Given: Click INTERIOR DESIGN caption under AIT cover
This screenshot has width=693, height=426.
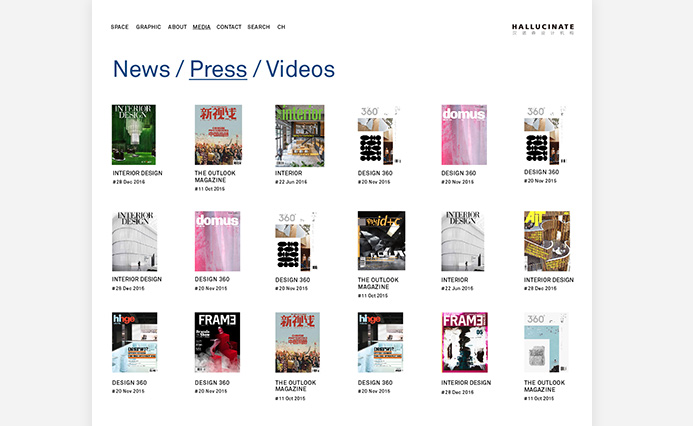Looking at the screenshot, I should point(549,280).
